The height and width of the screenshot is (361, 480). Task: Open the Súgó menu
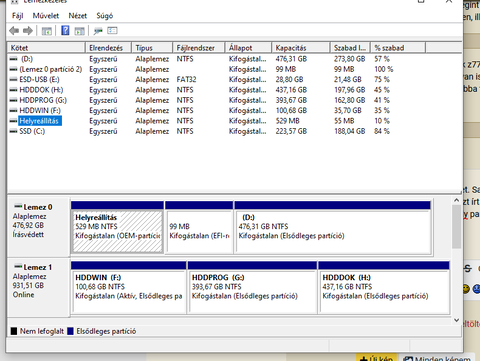tap(105, 16)
